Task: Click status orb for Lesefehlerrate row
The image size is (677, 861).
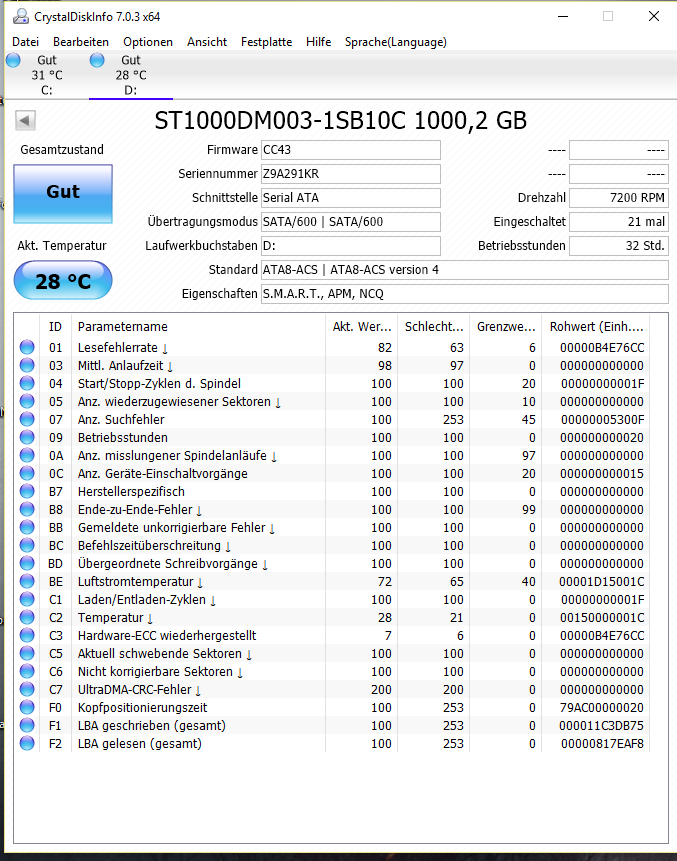Action: pos(27,347)
